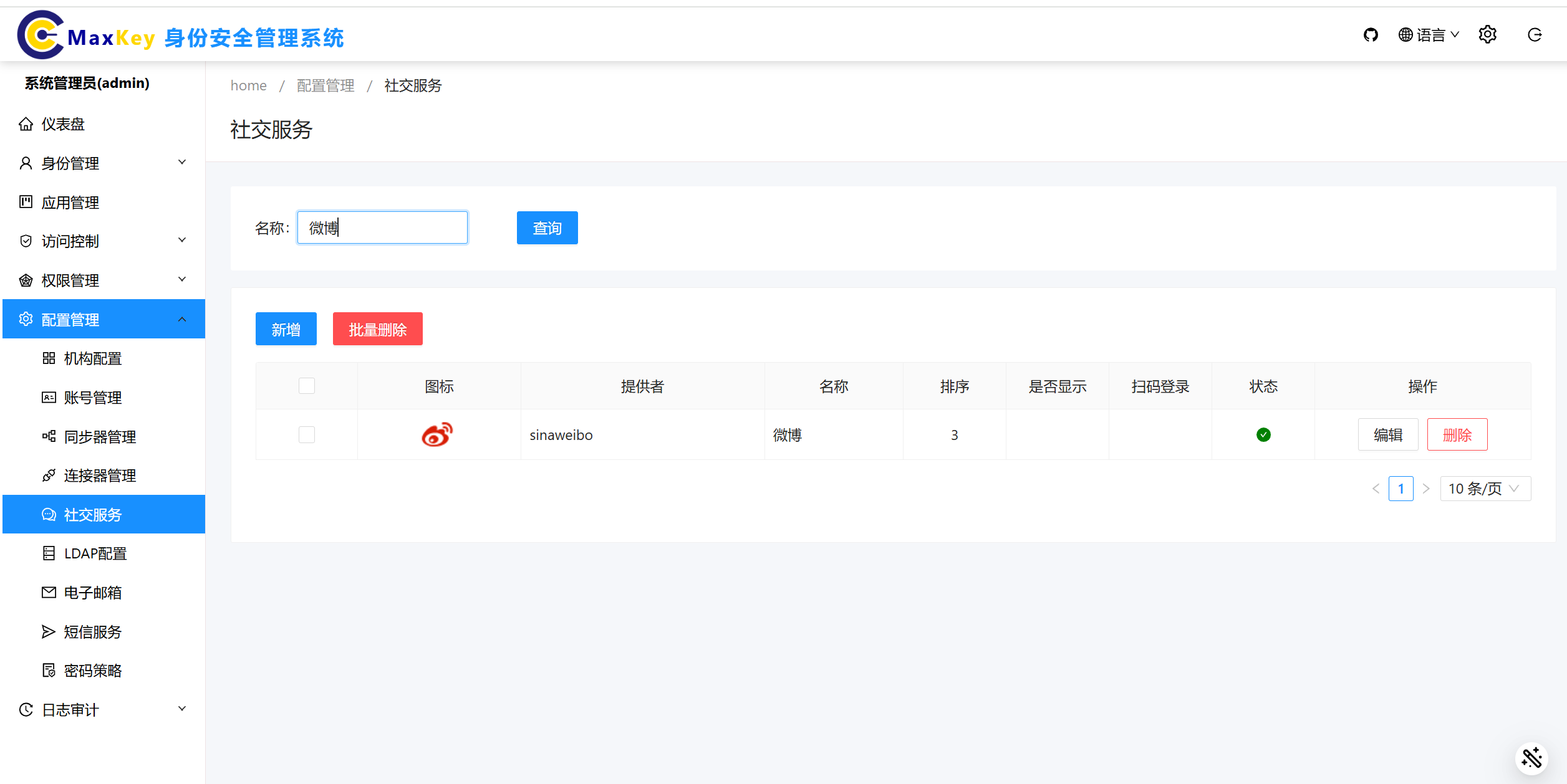Click the MaxKey logo in header
Viewport: 1567px width, 784px height.
tap(41, 36)
